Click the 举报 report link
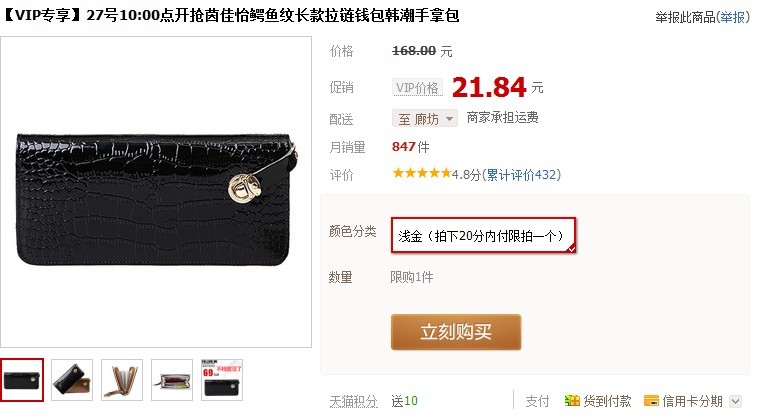This screenshot has width=762, height=420. [x=732, y=18]
